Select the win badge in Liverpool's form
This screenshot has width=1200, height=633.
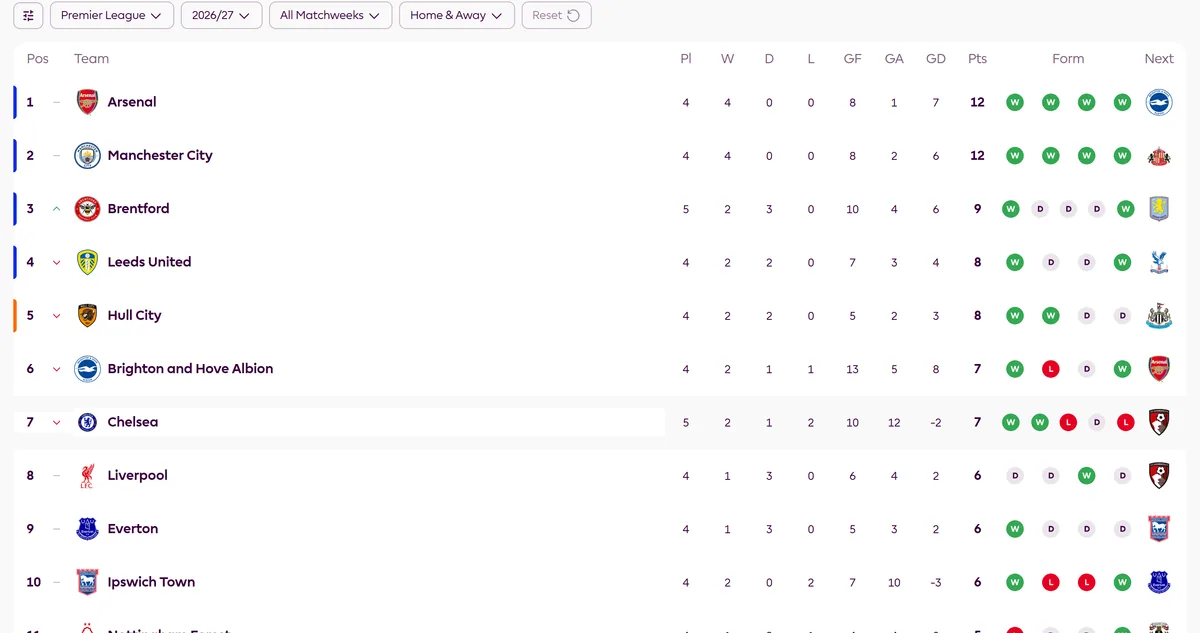coord(1086,475)
